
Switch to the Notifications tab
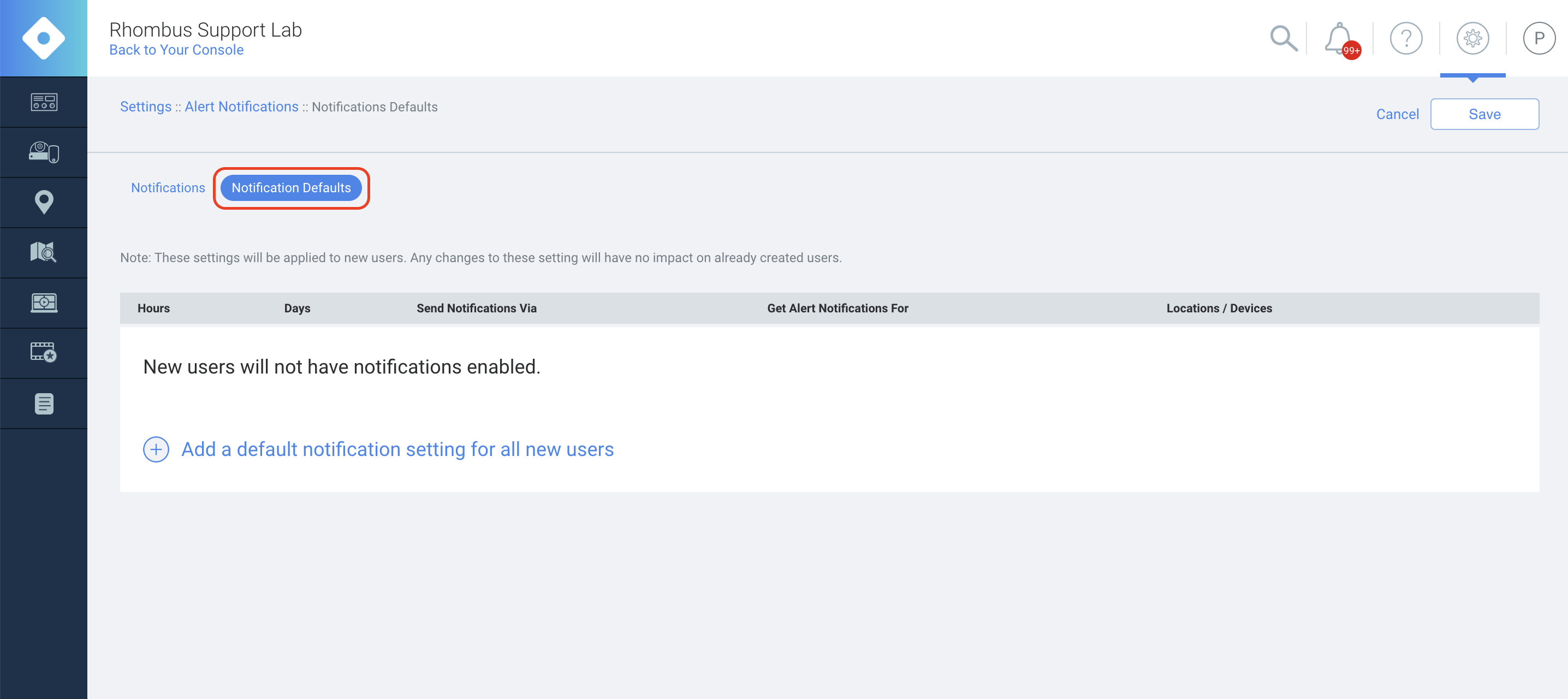tap(168, 187)
